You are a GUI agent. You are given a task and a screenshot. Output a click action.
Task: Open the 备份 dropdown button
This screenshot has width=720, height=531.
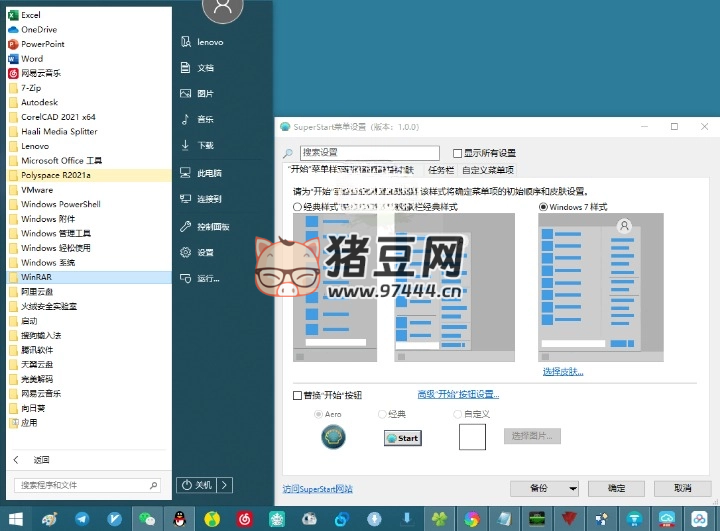pos(545,488)
